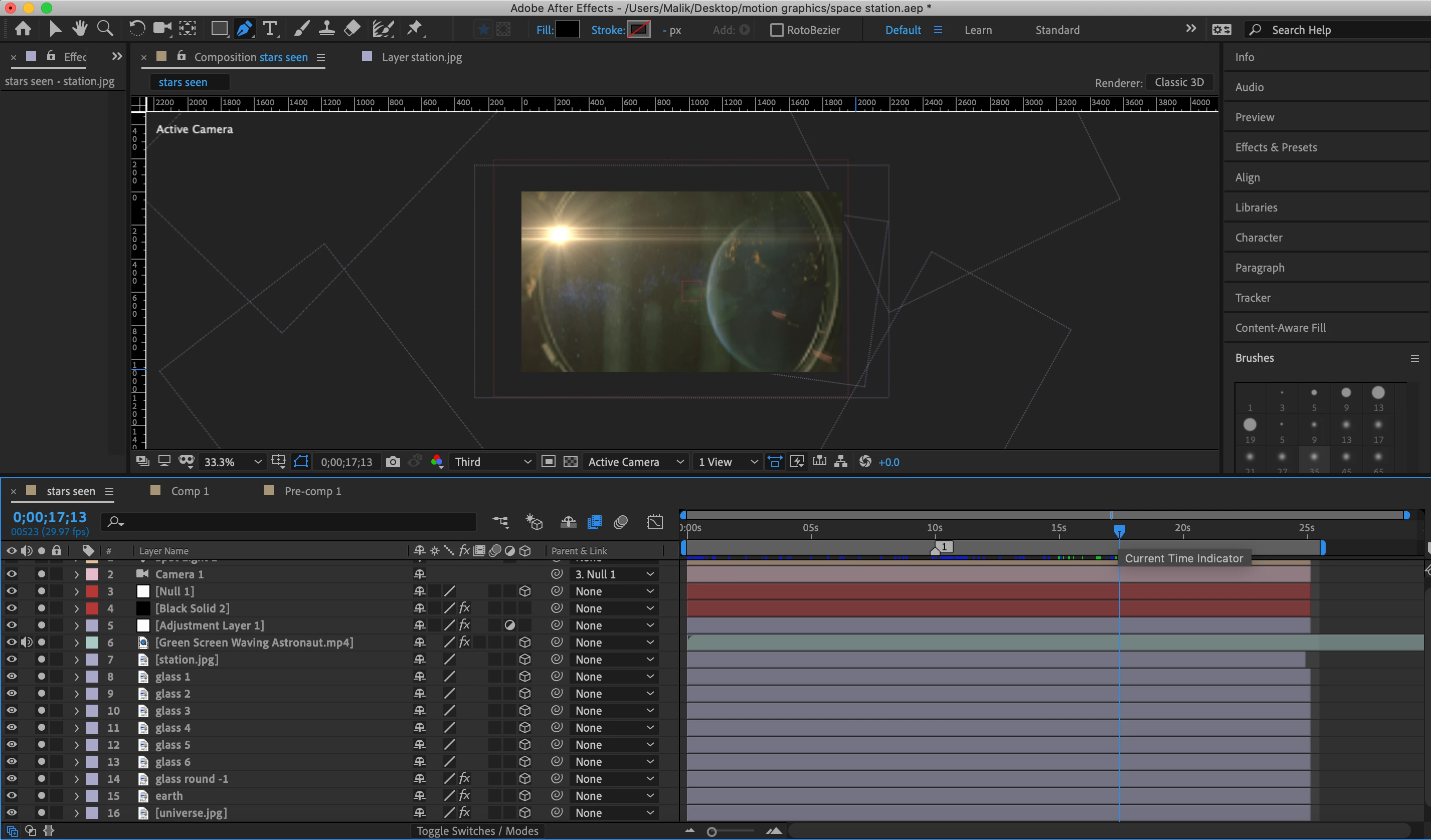1431x840 pixels.
Task: Hide the earth layer with eye icon
Action: [x=12, y=796]
